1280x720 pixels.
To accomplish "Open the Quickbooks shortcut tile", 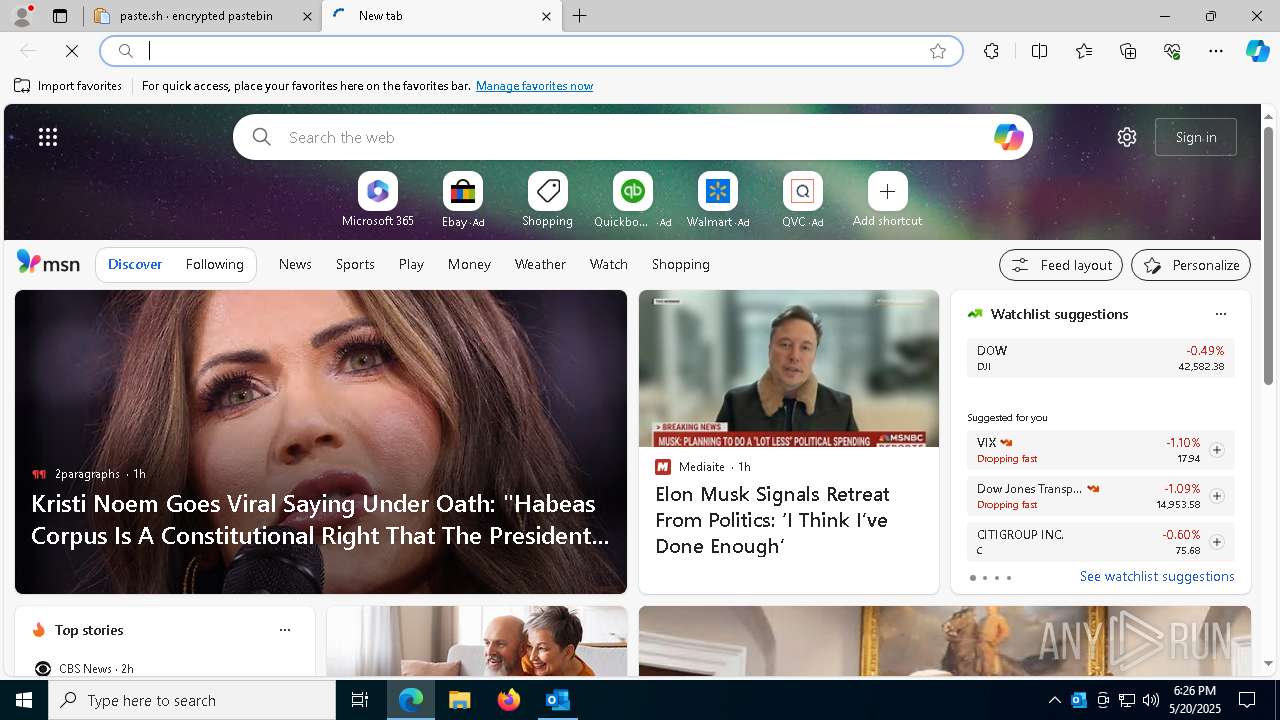I will [x=632, y=200].
